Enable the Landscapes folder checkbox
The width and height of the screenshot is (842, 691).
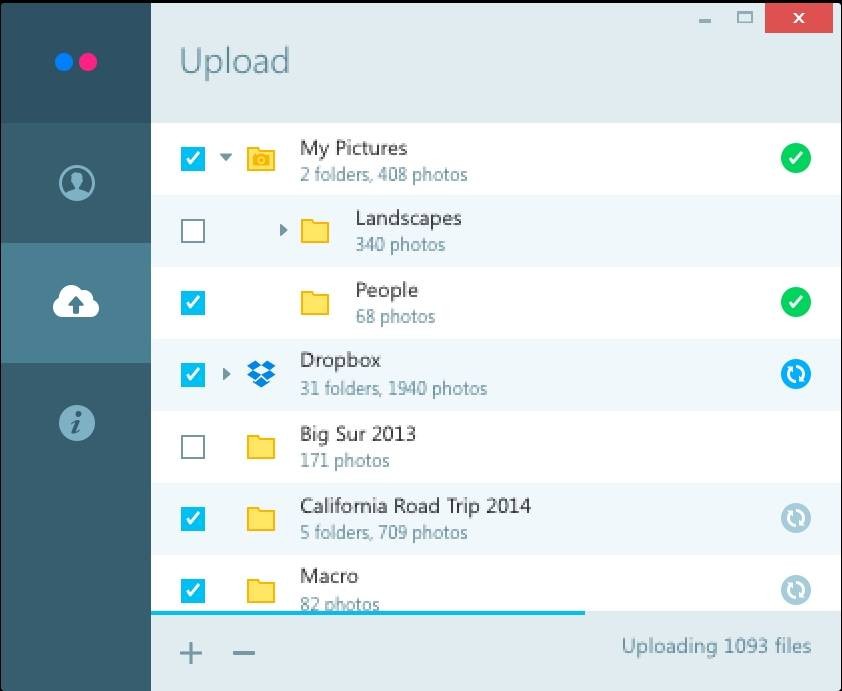click(x=193, y=231)
